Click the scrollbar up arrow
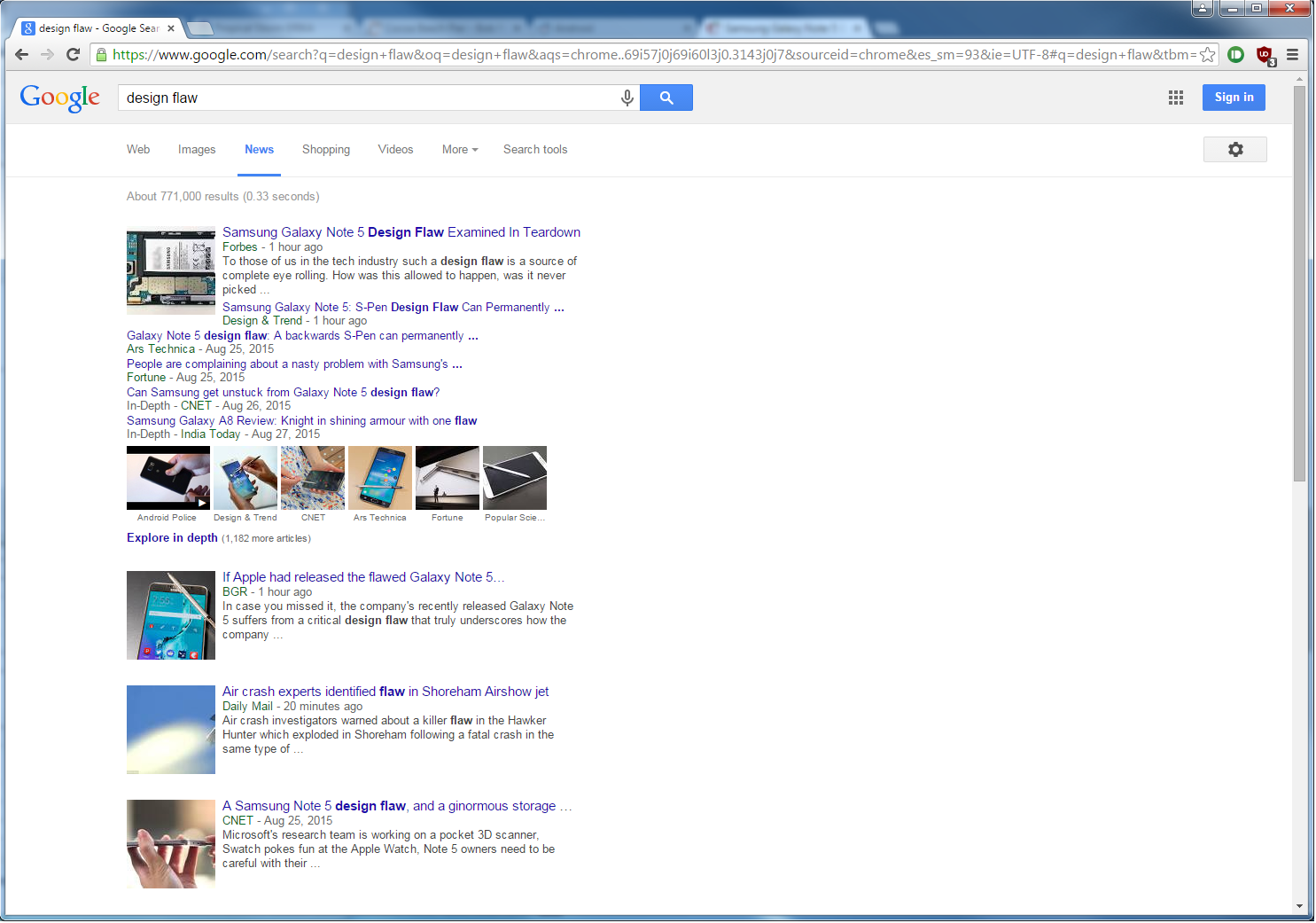 coord(1299,79)
